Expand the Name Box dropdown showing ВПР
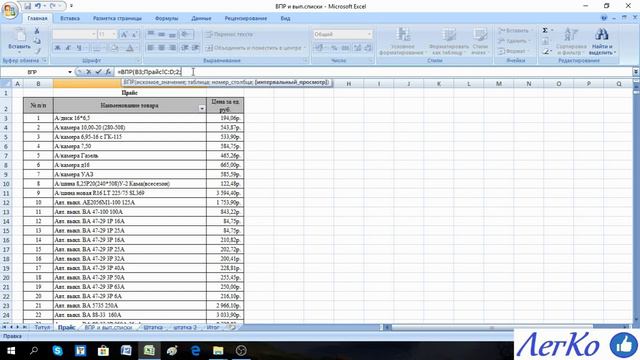Screen dimensions: 640x360 click(70, 72)
